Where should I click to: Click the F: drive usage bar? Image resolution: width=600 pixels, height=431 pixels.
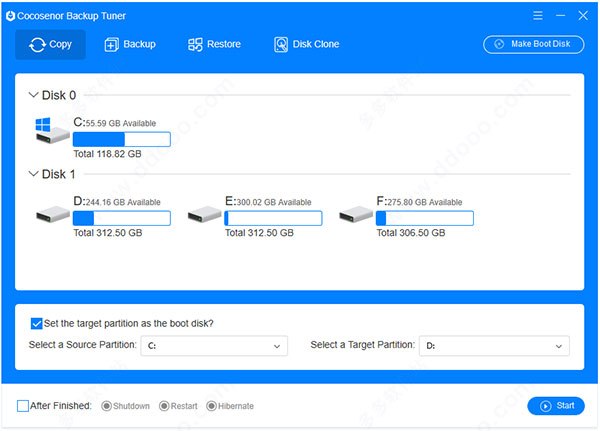425,218
